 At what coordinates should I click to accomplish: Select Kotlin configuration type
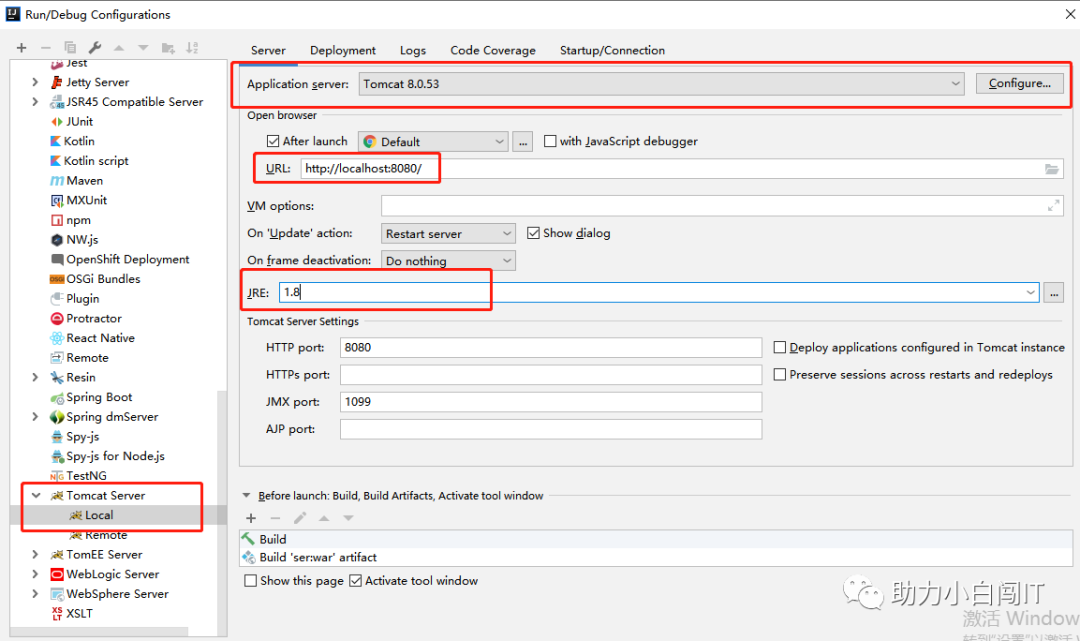click(79, 141)
